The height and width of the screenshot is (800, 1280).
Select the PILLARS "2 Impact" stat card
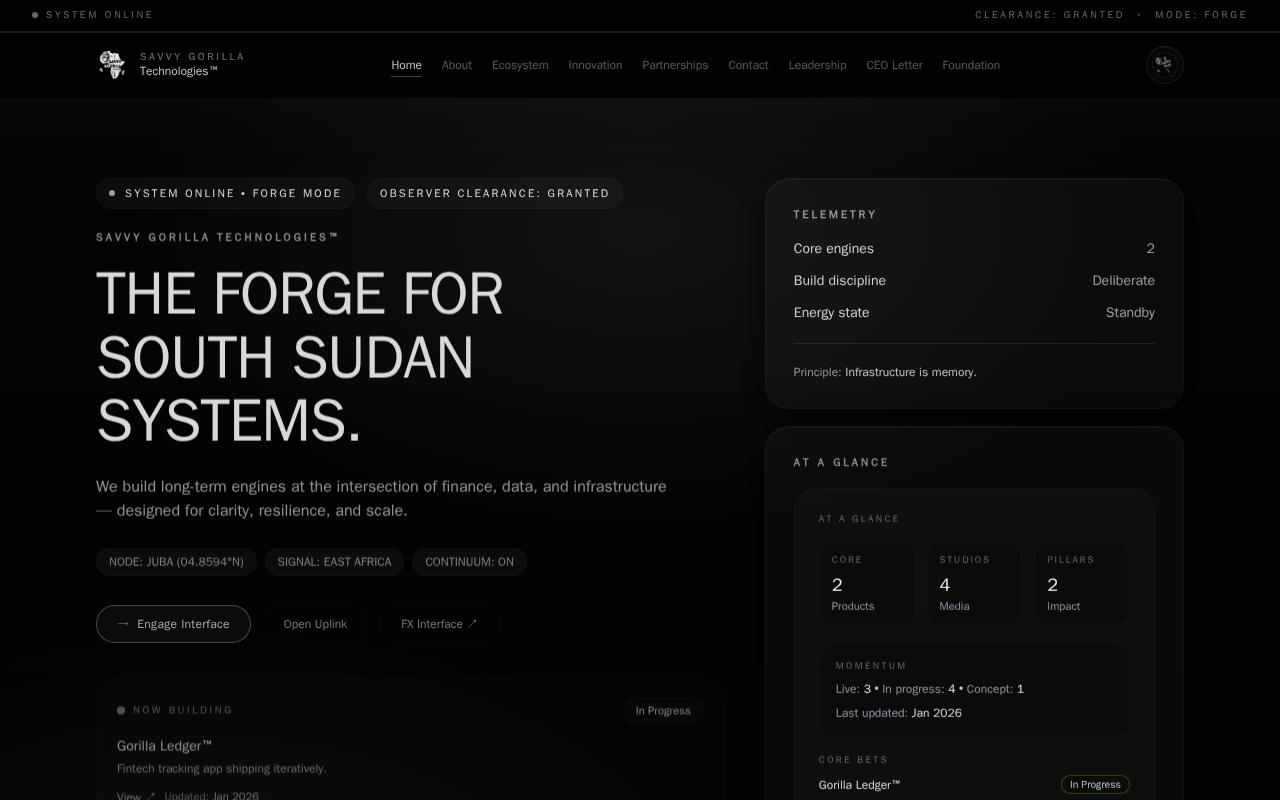point(1082,584)
